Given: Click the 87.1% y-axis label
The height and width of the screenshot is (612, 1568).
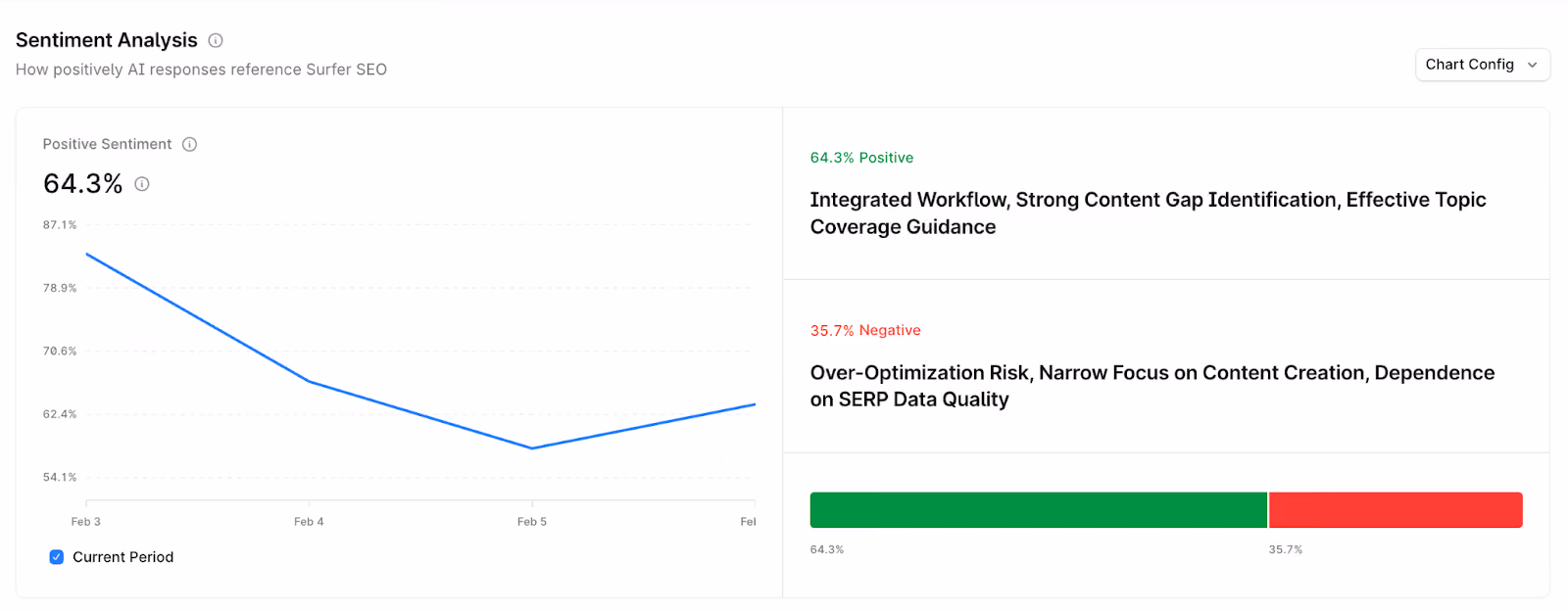Looking at the screenshot, I should [60, 225].
